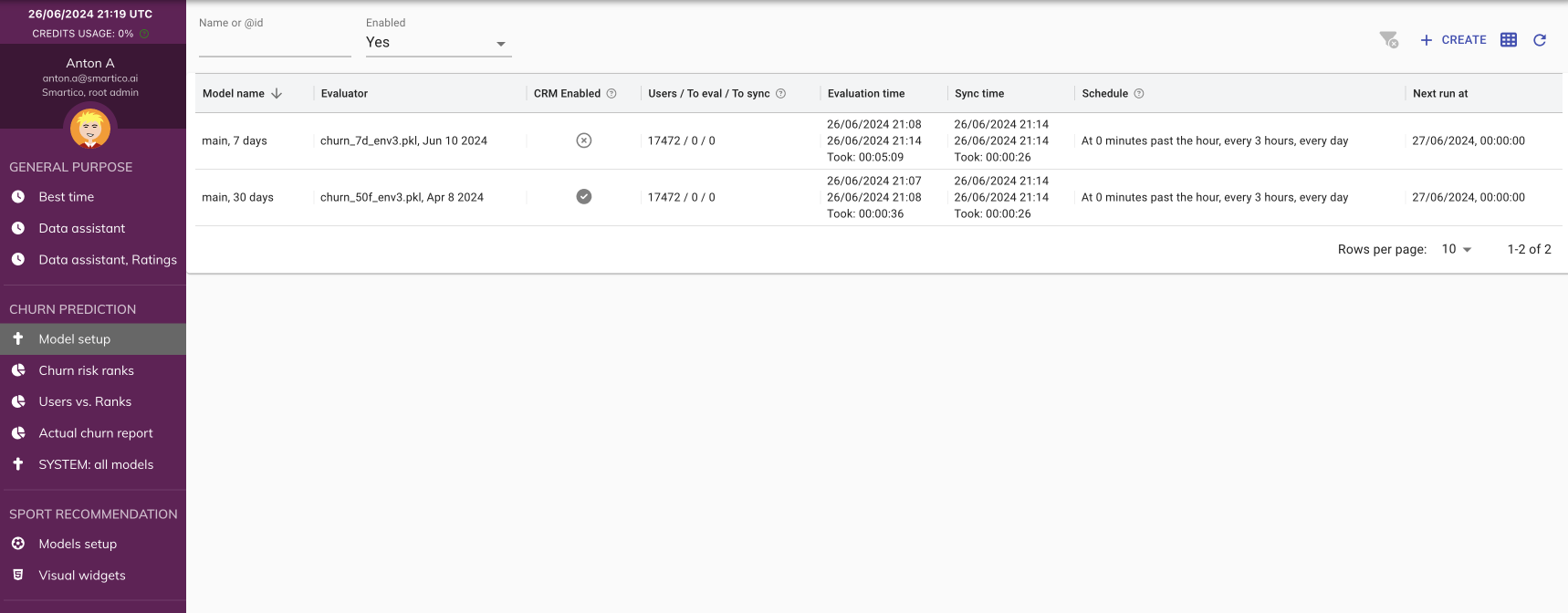Click help icon beside Schedule header
Screen dimensions: 1568x613
[x=1139, y=94]
